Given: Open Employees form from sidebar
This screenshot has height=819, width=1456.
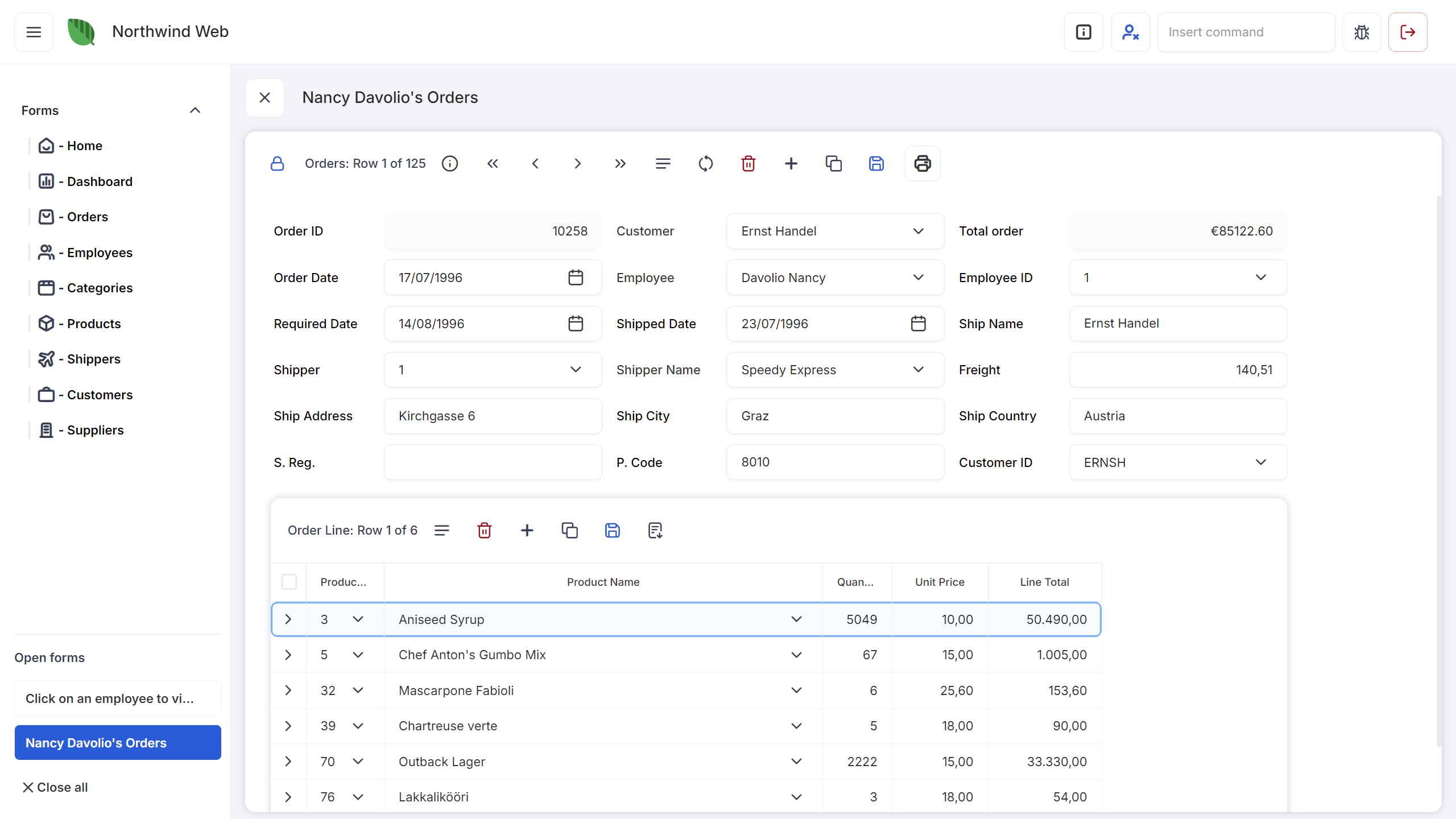Looking at the screenshot, I should 100,253.
